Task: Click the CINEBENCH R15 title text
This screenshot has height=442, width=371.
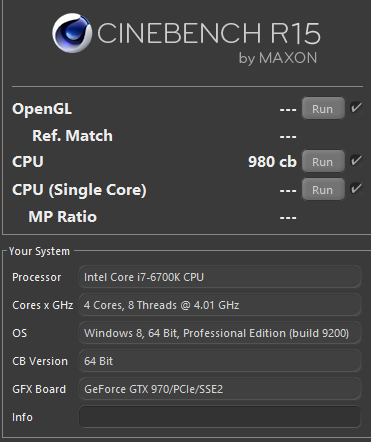Action: point(209,33)
